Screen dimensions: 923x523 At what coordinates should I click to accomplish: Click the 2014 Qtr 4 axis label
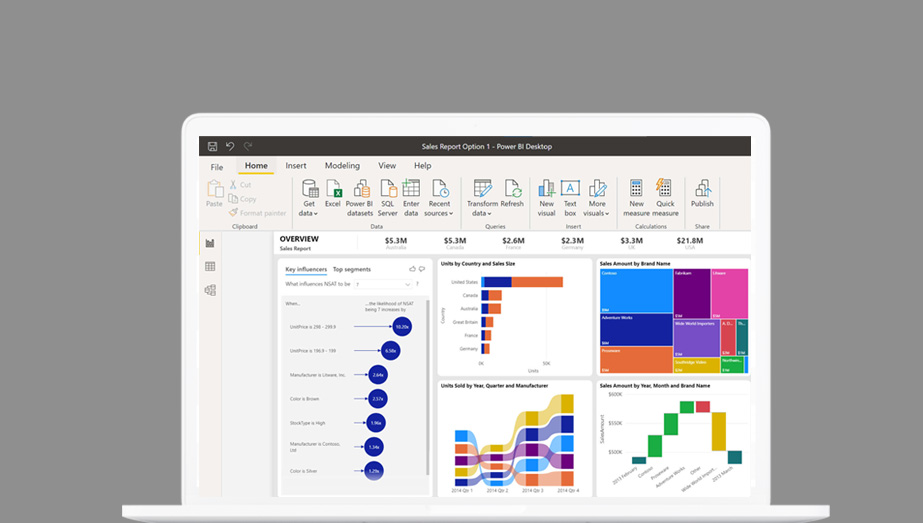[x=568, y=490]
